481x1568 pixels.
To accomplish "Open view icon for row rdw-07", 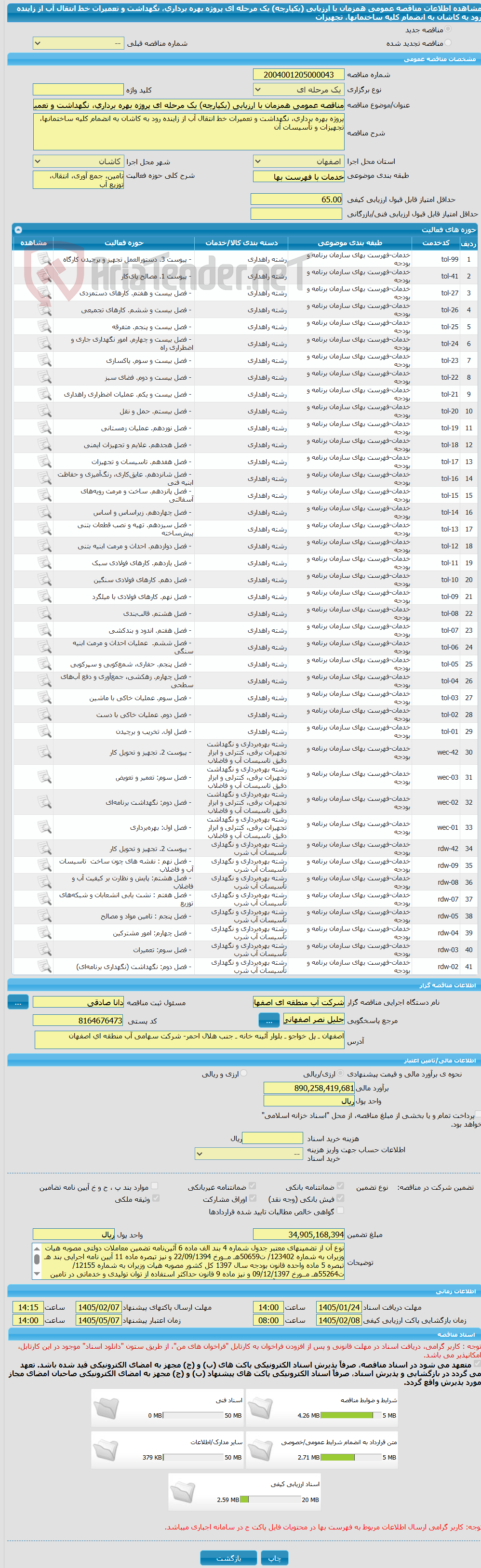I will coord(44,899).
